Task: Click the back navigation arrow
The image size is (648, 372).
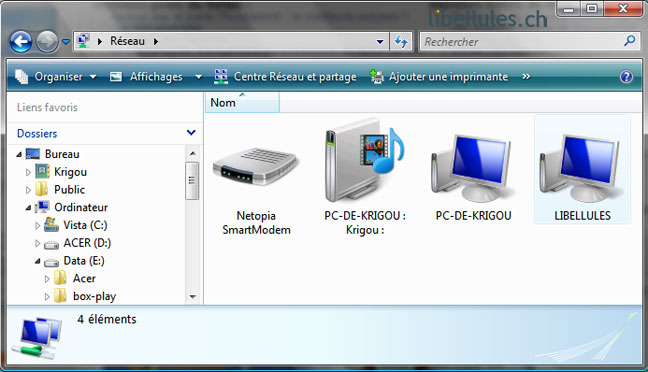Action: pyautogui.click(x=21, y=41)
